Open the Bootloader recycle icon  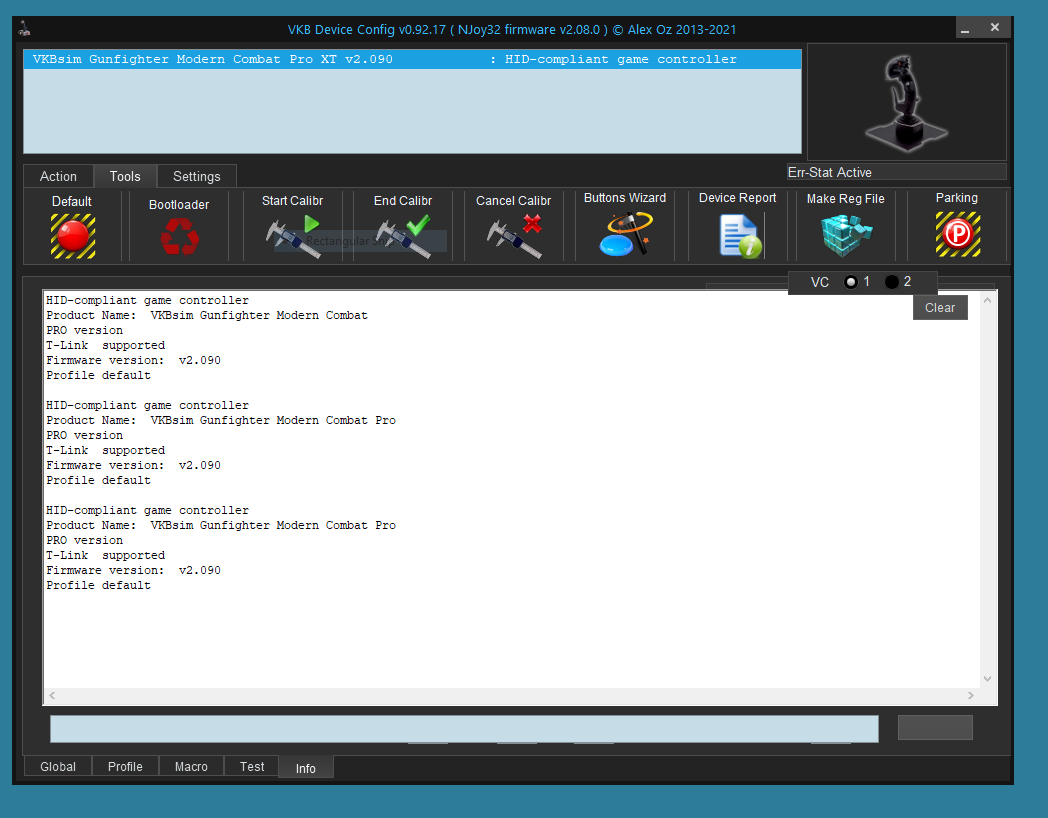[x=179, y=237]
